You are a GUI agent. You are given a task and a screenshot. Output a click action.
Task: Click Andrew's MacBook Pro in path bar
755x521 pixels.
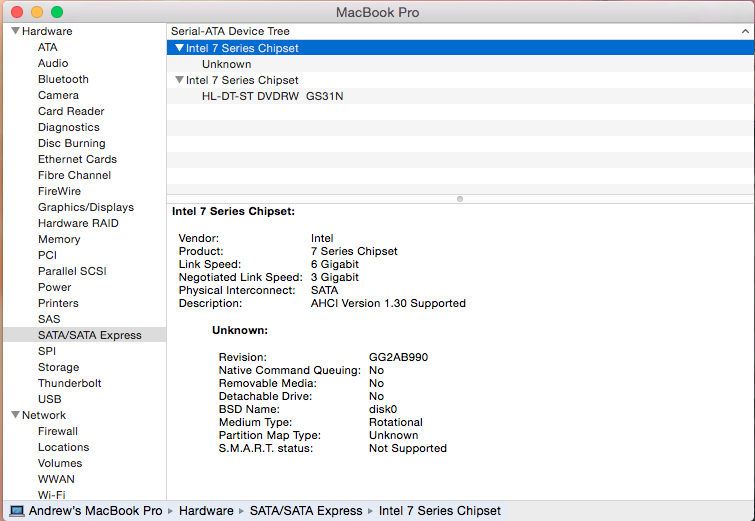95,511
